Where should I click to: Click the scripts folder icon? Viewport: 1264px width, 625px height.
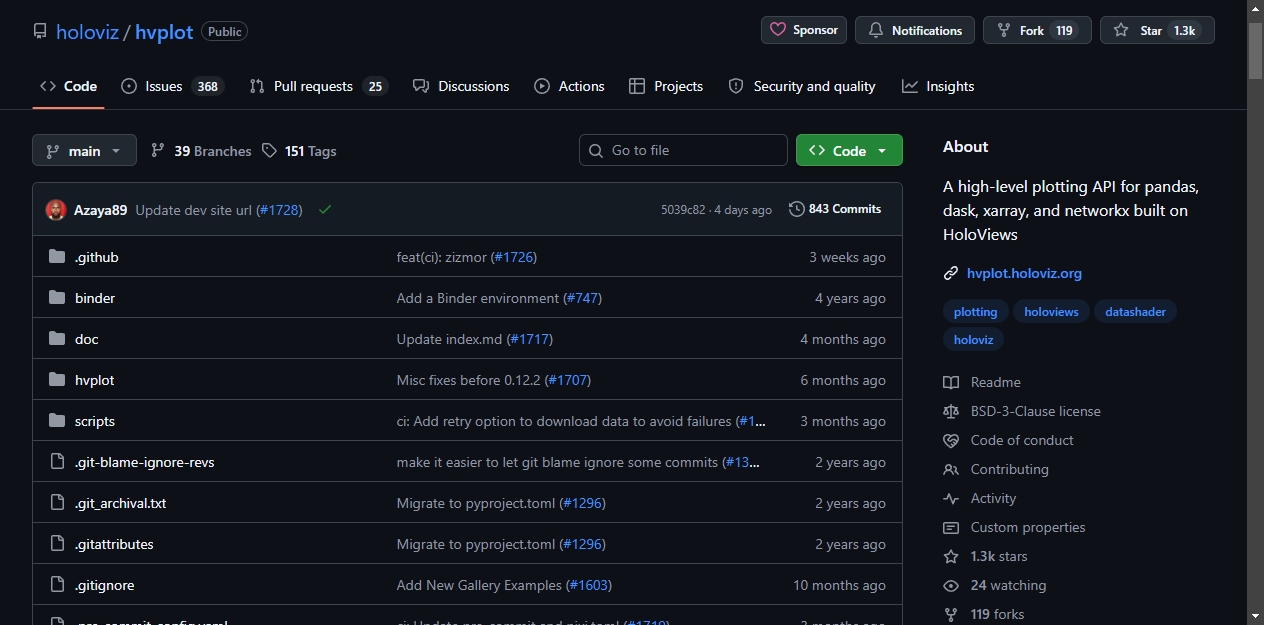pyautogui.click(x=57, y=421)
